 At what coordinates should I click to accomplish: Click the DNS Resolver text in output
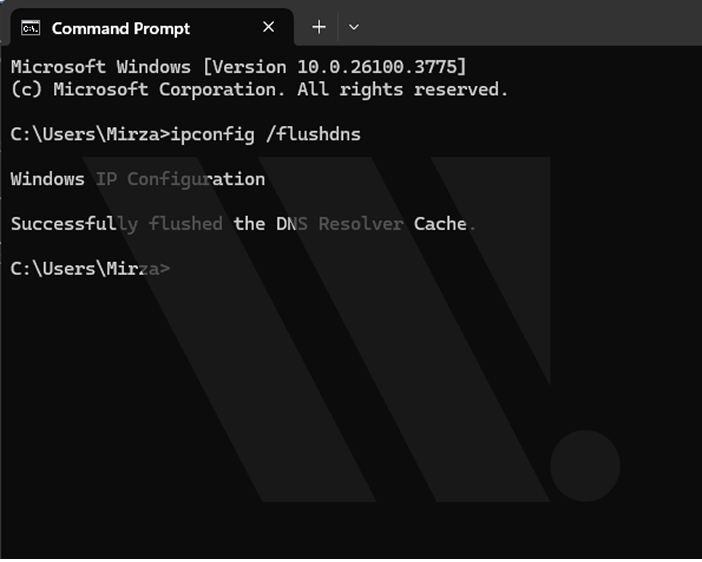340,224
